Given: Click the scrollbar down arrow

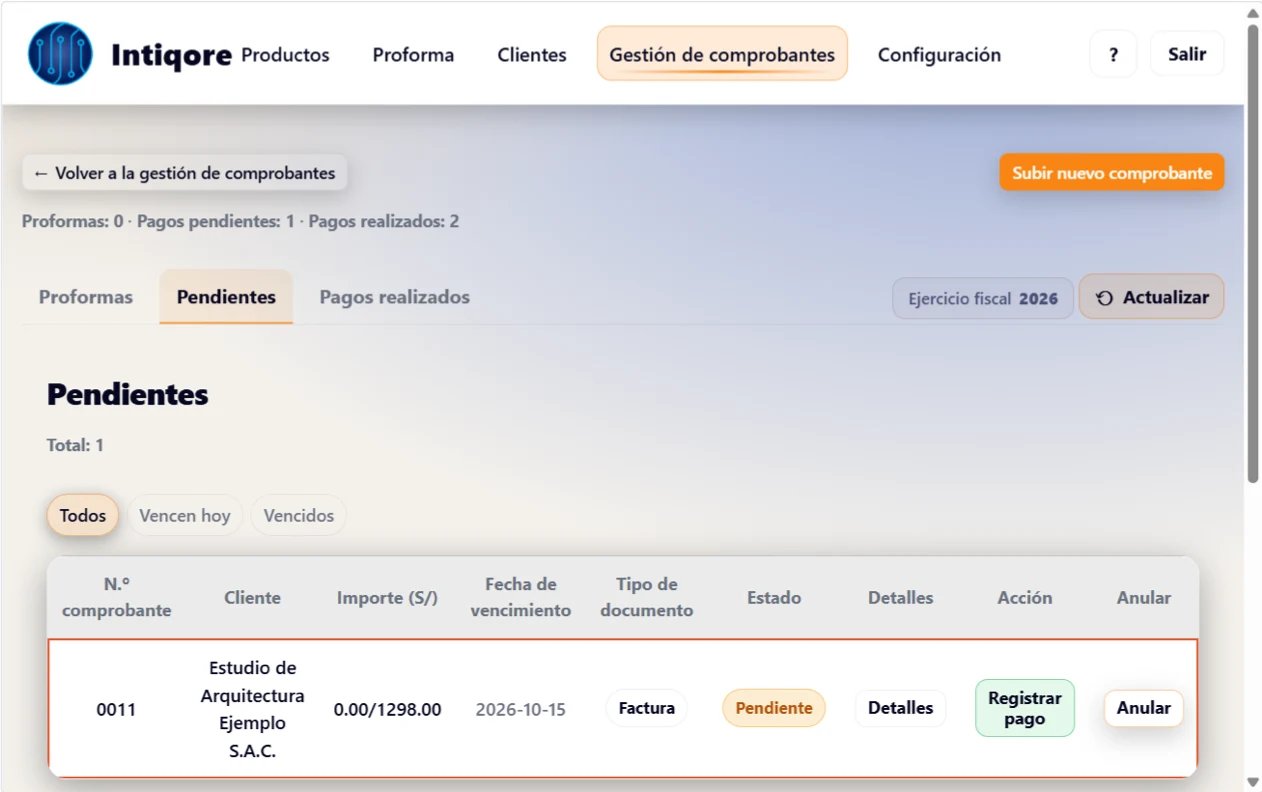Looking at the screenshot, I should tap(1253, 782).
